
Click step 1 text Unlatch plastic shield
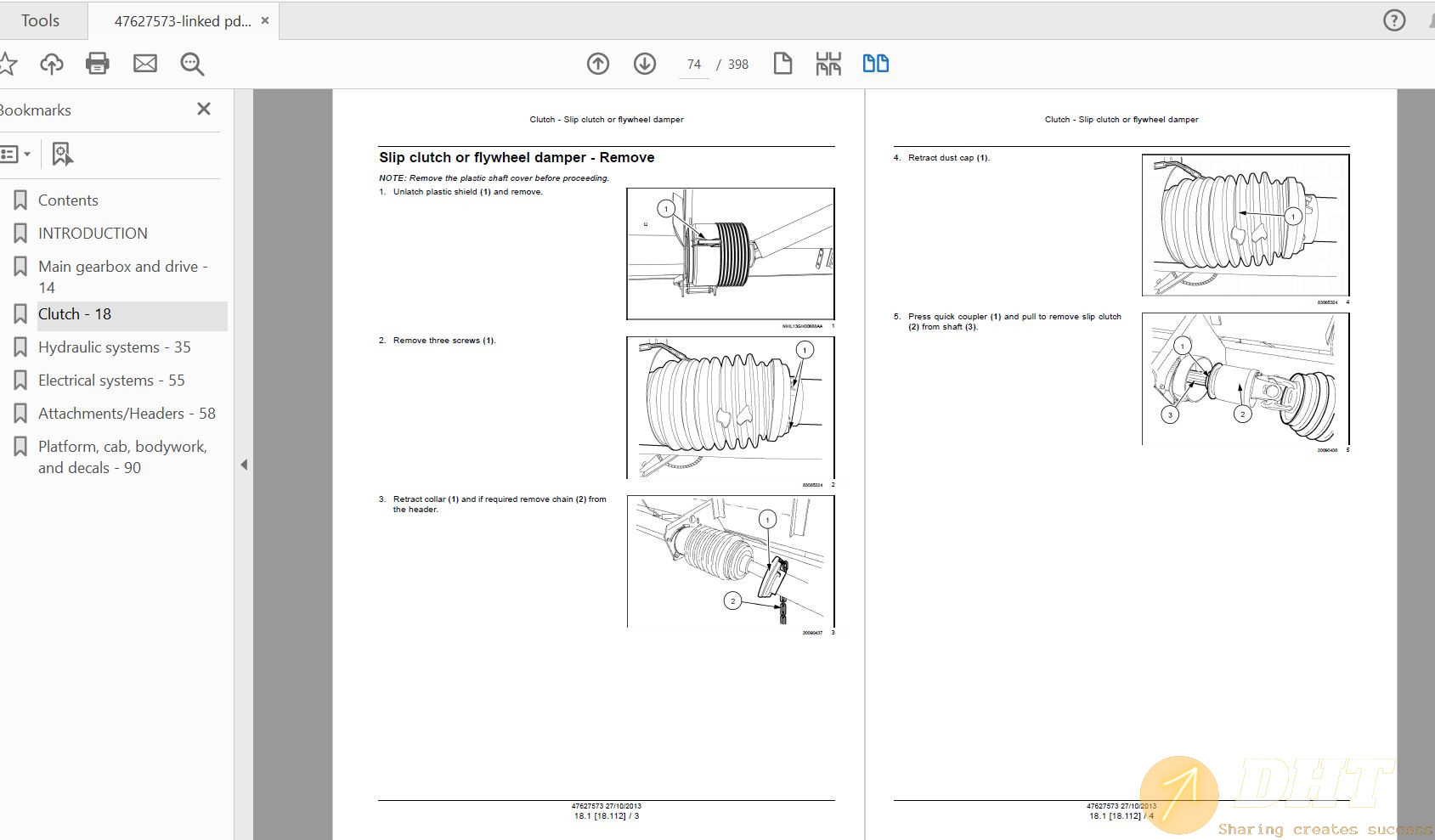click(467, 192)
